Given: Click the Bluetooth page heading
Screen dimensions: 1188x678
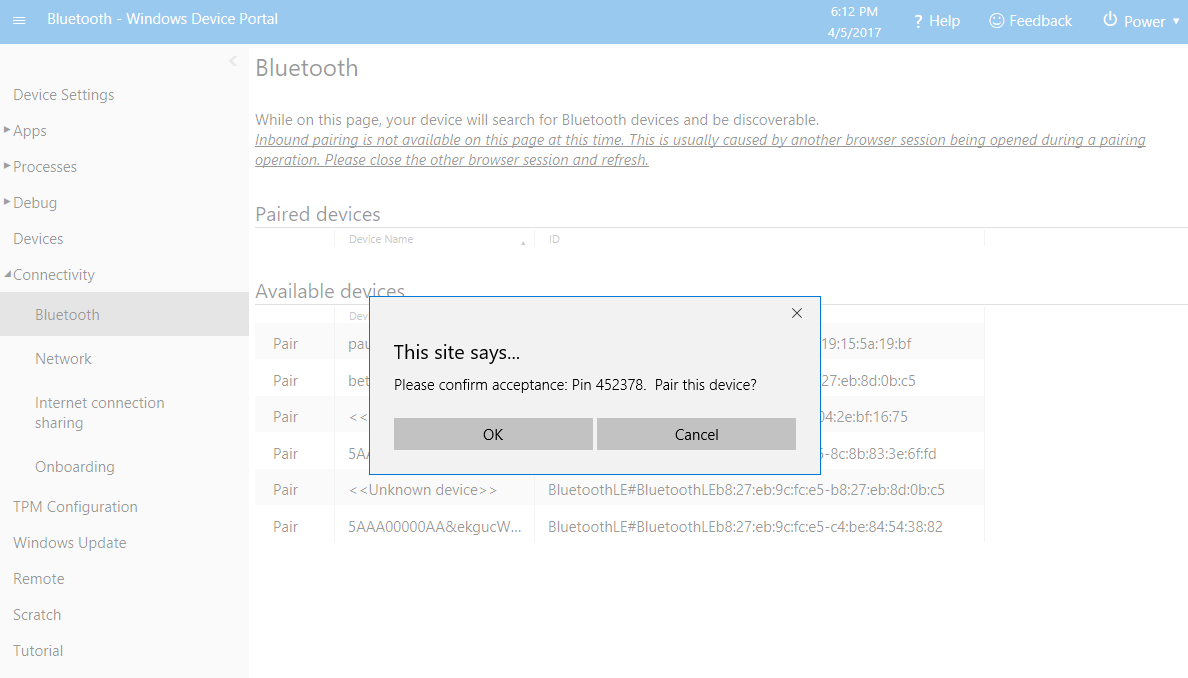Looking at the screenshot, I should point(307,67).
